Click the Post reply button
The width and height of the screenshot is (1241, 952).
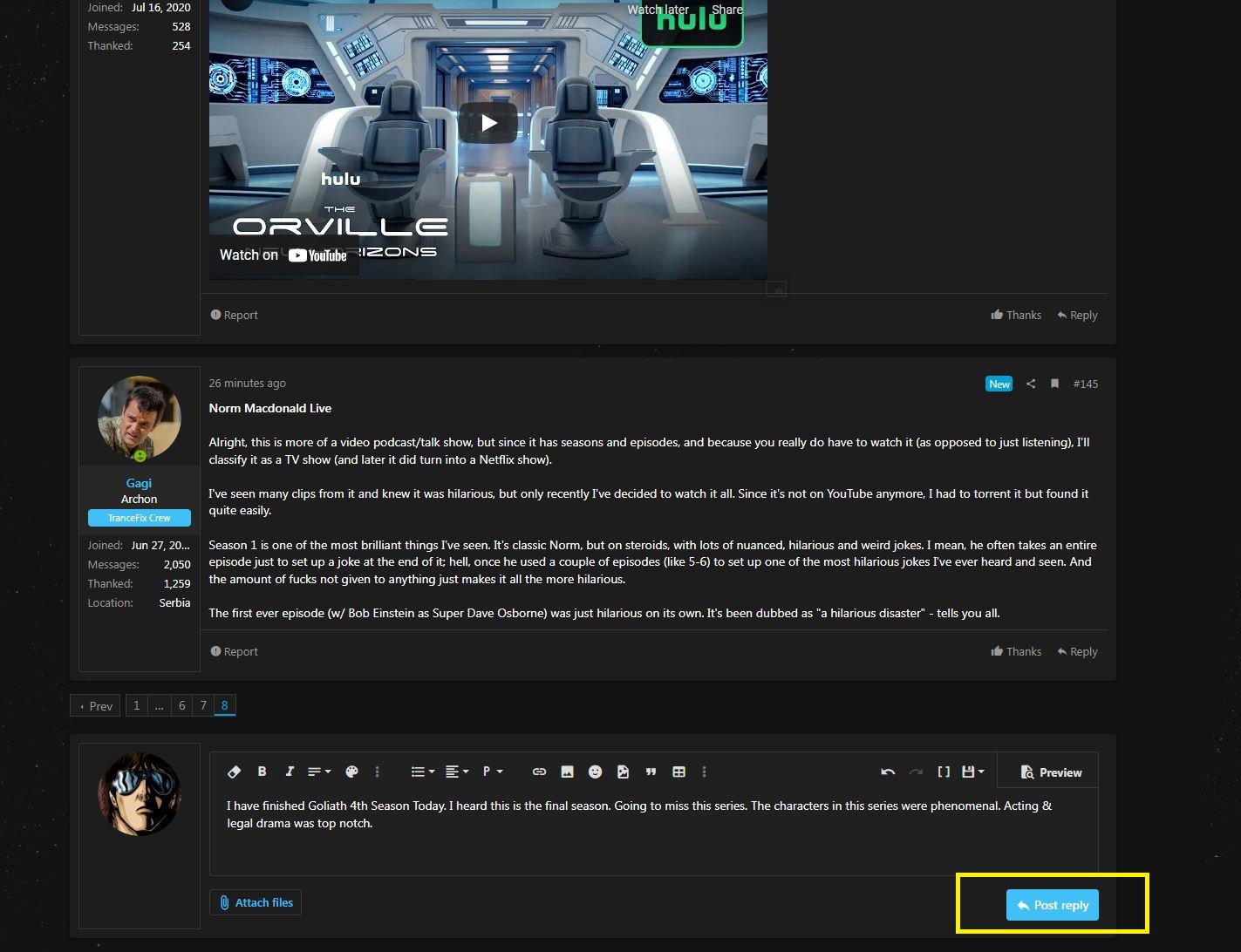[x=1053, y=905]
